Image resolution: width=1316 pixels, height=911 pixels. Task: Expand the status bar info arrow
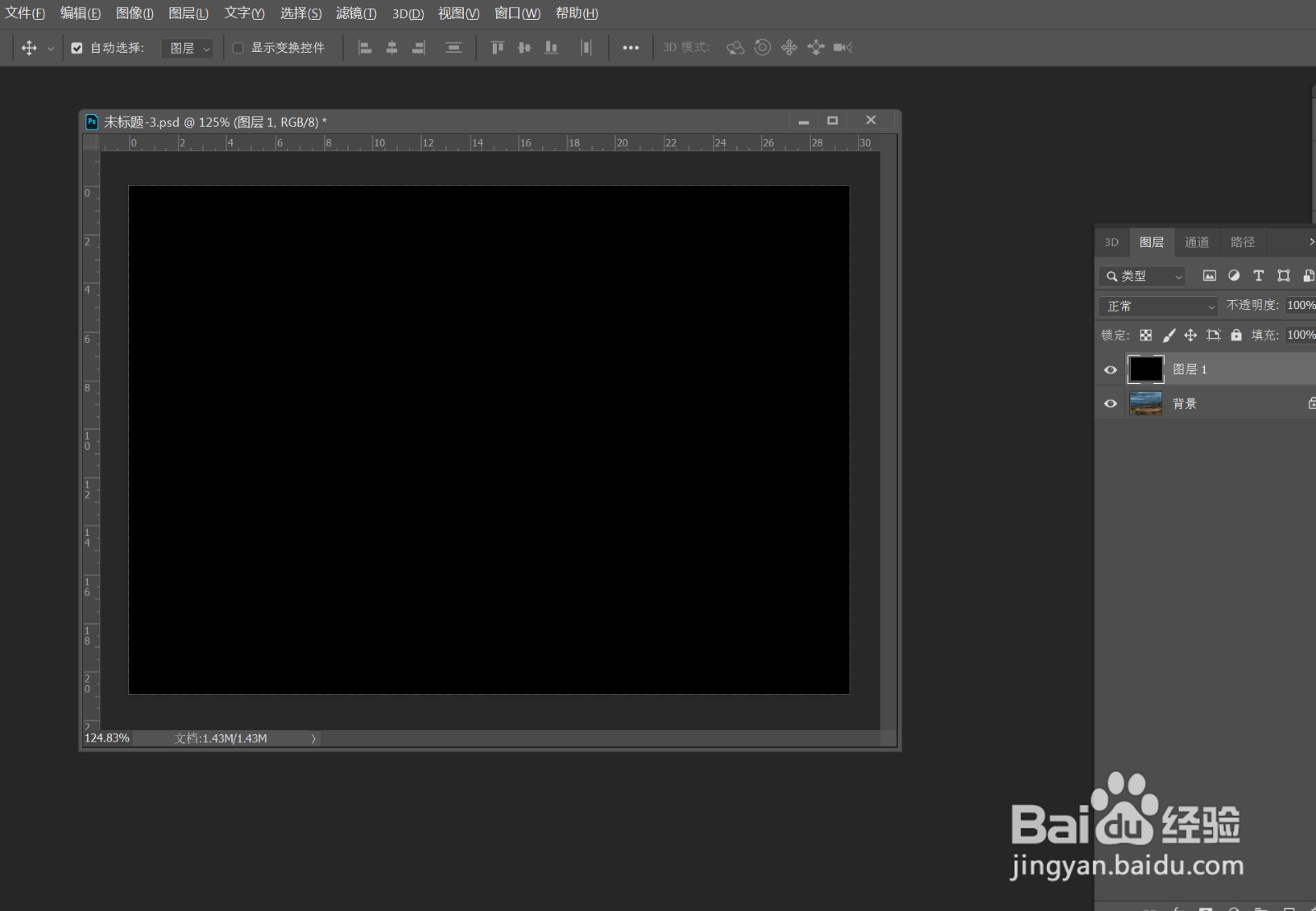pos(313,738)
